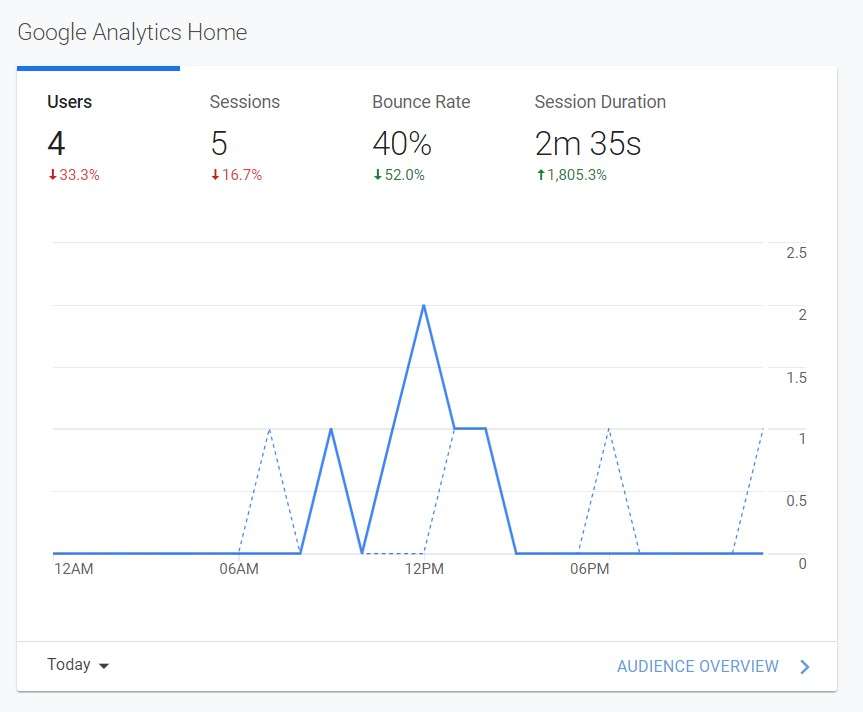The height and width of the screenshot is (712, 863).
Task: Click the 12PM x-axis label
Action: 424,568
